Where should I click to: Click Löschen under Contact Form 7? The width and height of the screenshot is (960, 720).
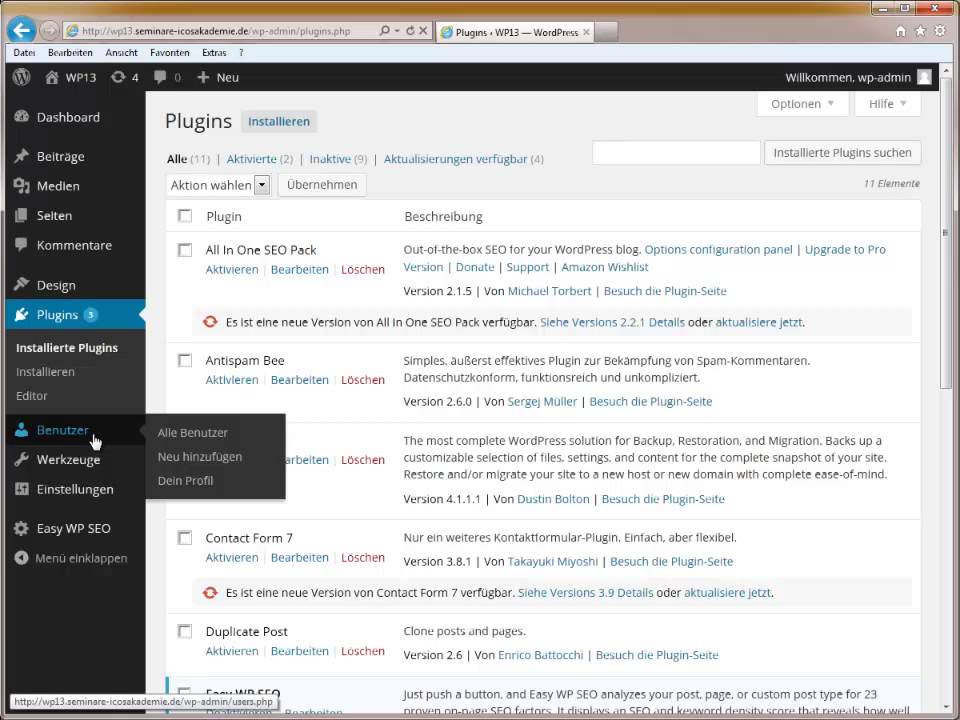click(x=363, y=558)
